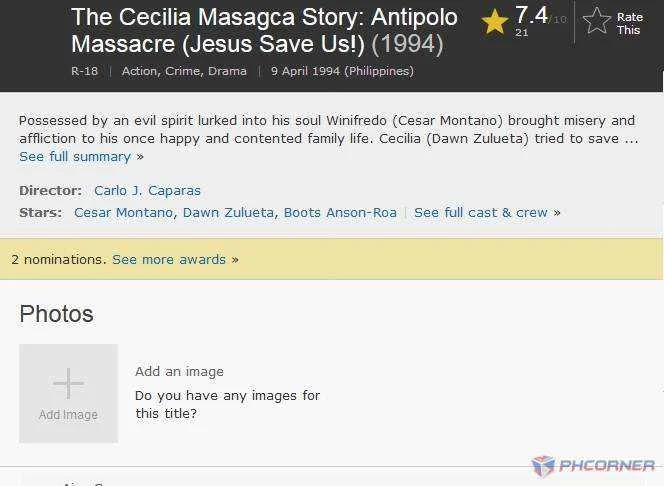664x486 pixels.
Task: Click the Rate This text
Action: [x=629, y=23]
